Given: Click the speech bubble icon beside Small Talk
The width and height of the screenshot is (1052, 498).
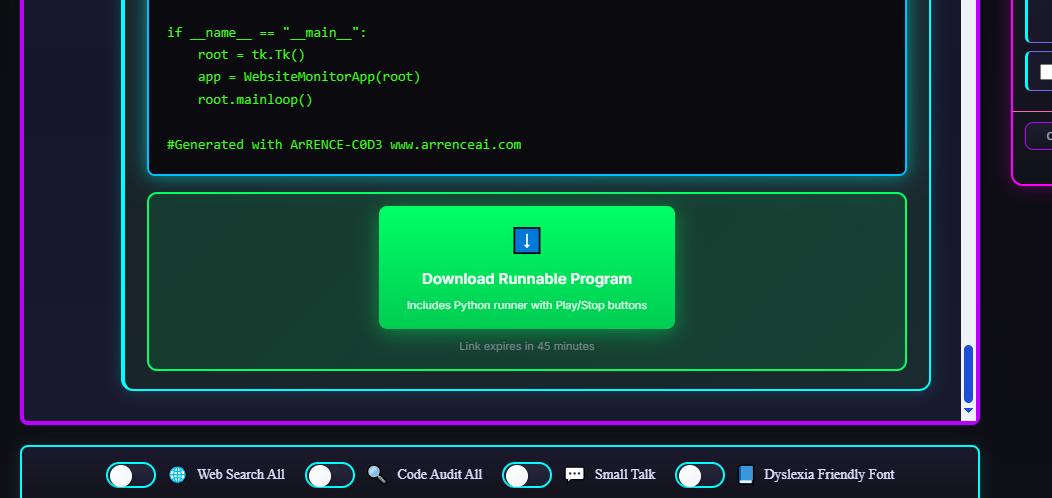Looking at the screenshot, I should point(574,475).
